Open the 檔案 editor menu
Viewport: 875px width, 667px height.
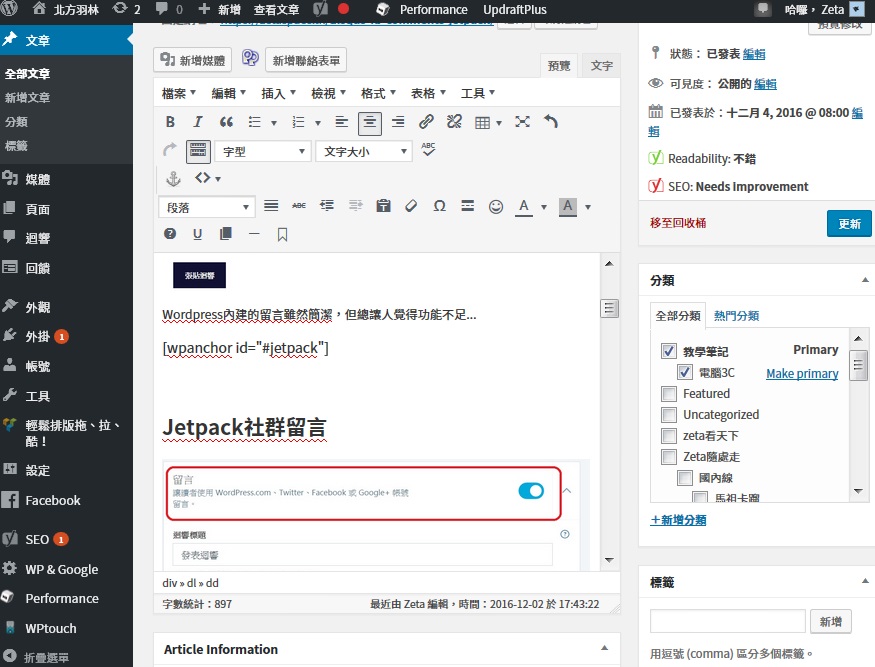pos(179,93)
